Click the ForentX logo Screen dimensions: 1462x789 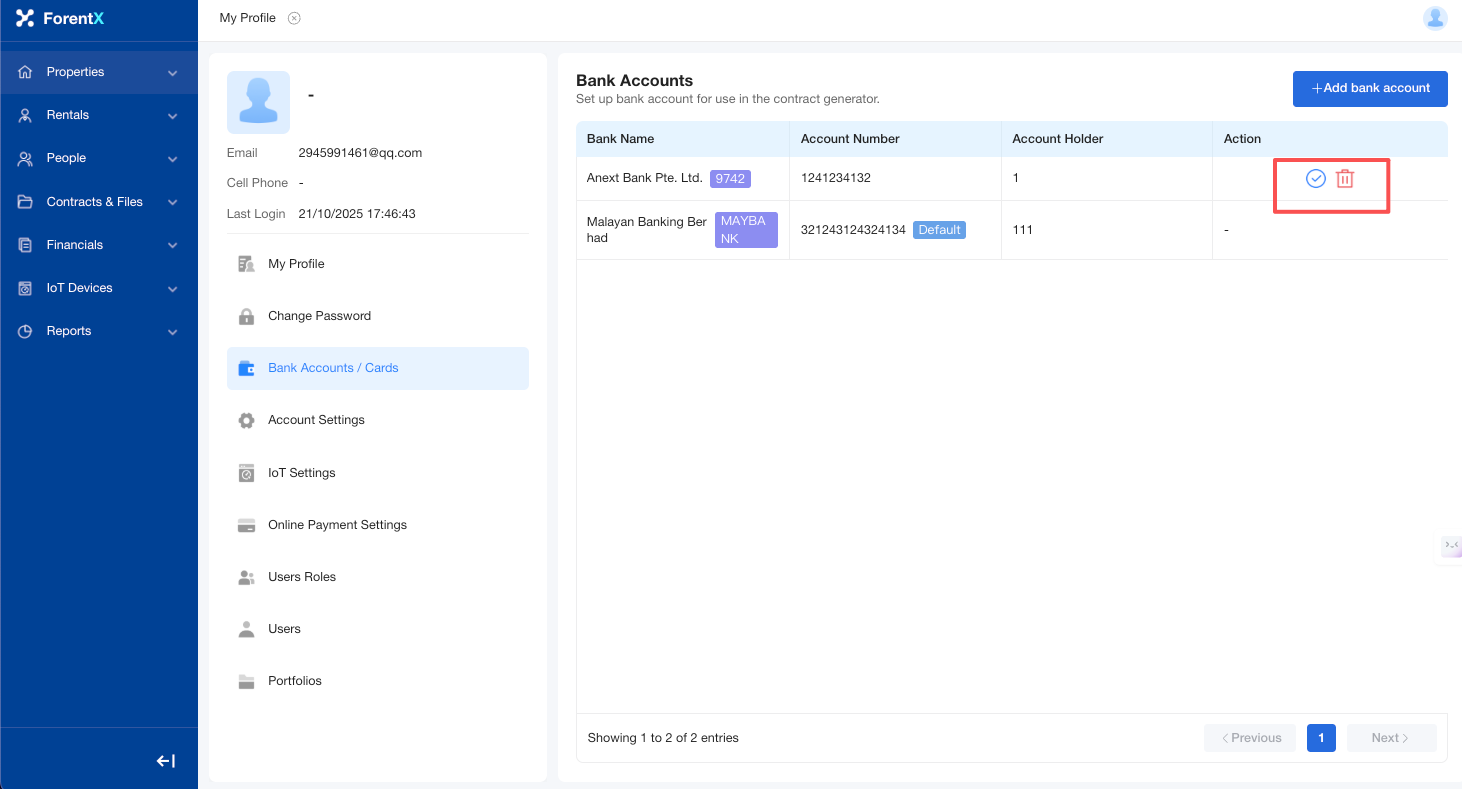[x=60, y=18]
